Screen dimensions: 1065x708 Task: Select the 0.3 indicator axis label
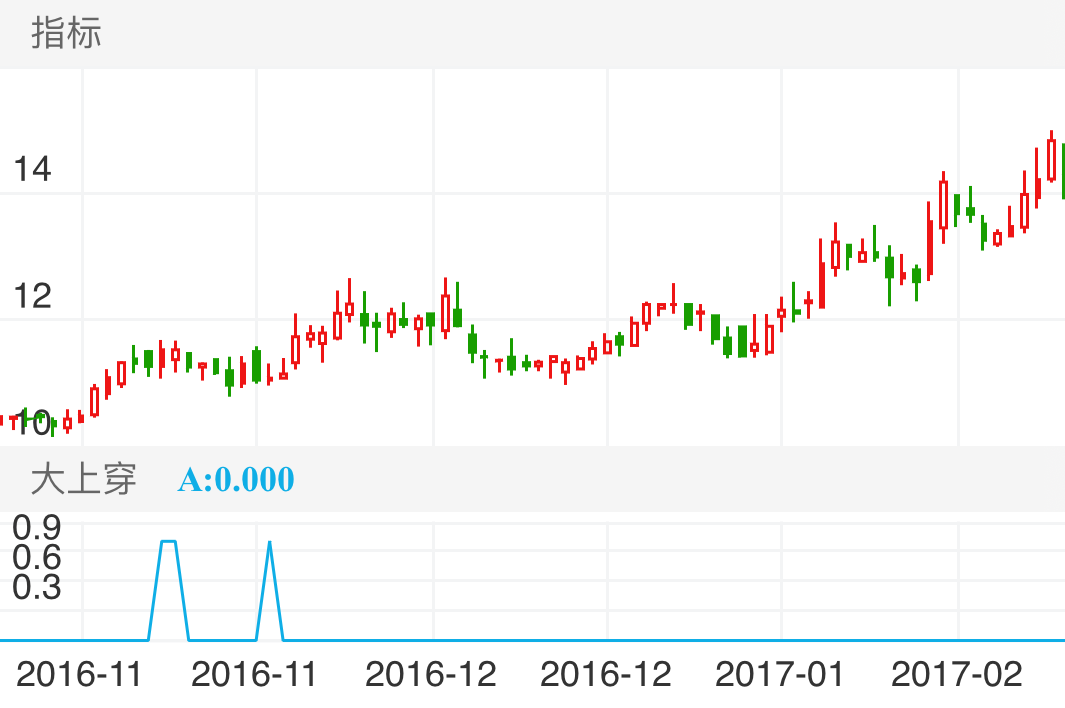(37, 587)
